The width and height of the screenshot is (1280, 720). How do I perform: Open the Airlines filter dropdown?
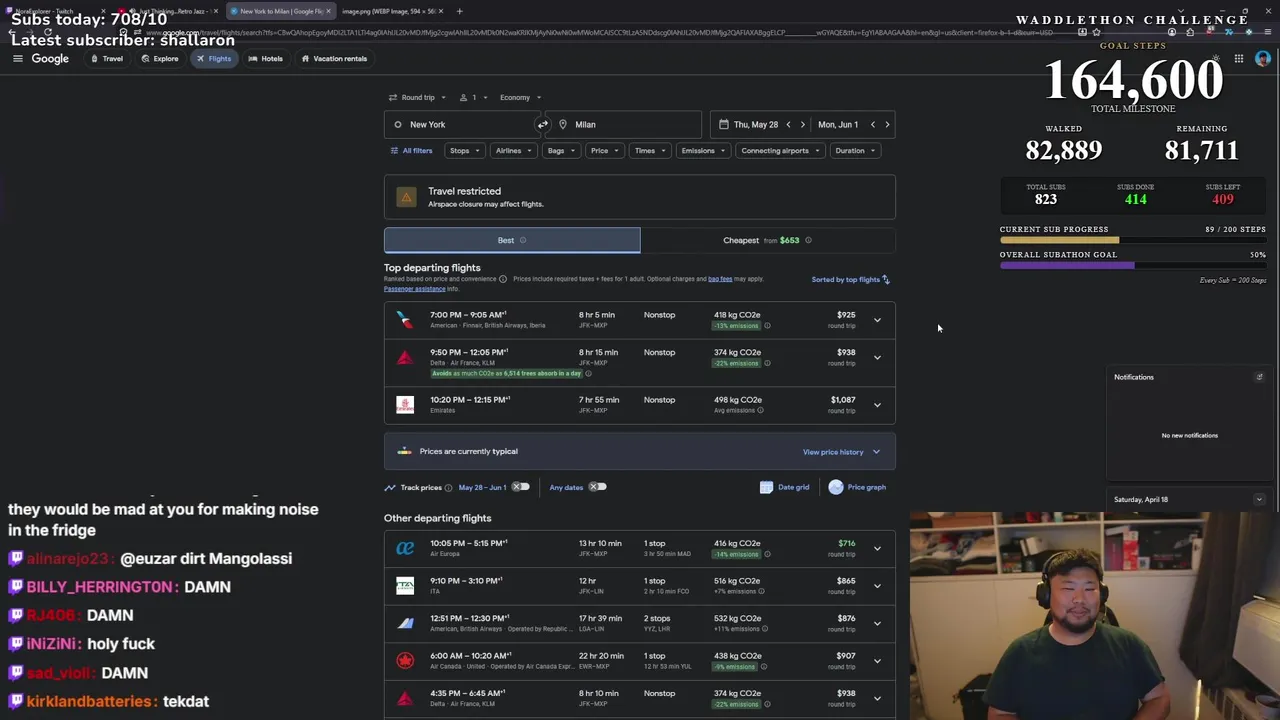pos(514,151)
